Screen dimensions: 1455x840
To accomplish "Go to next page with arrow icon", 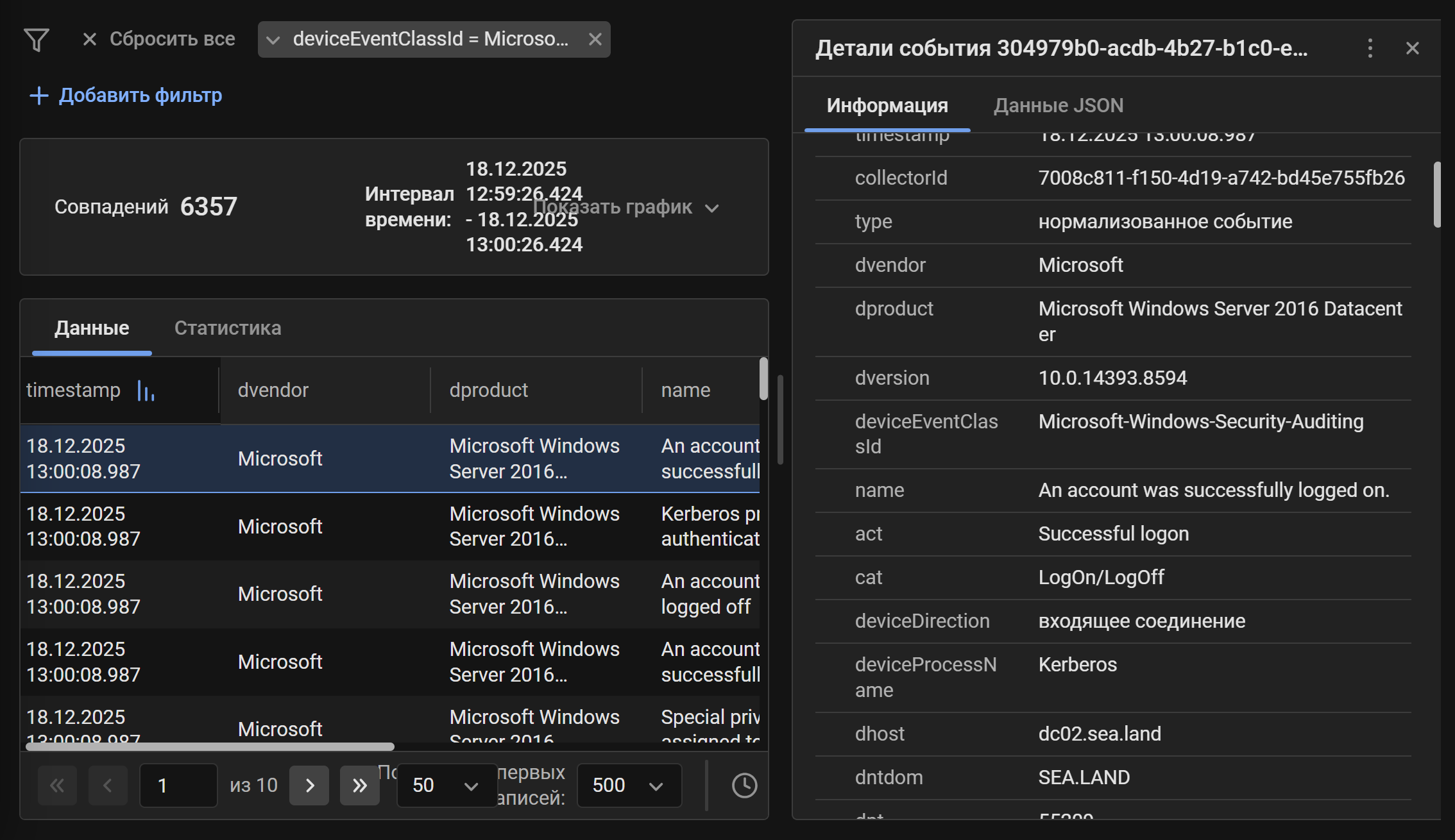I will pos(309,785).
